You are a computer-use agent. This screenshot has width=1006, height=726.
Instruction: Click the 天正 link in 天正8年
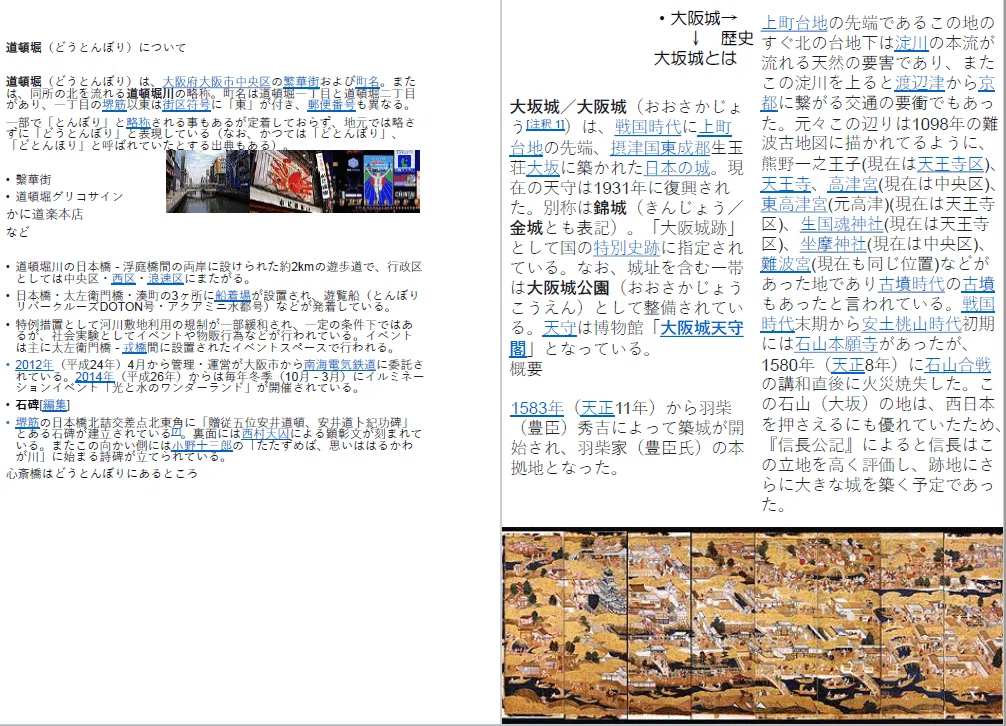click(x=848, y=365)
